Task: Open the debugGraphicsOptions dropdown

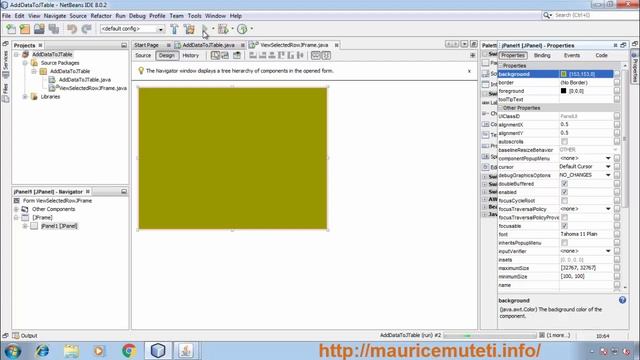Action: coord(608,175)
